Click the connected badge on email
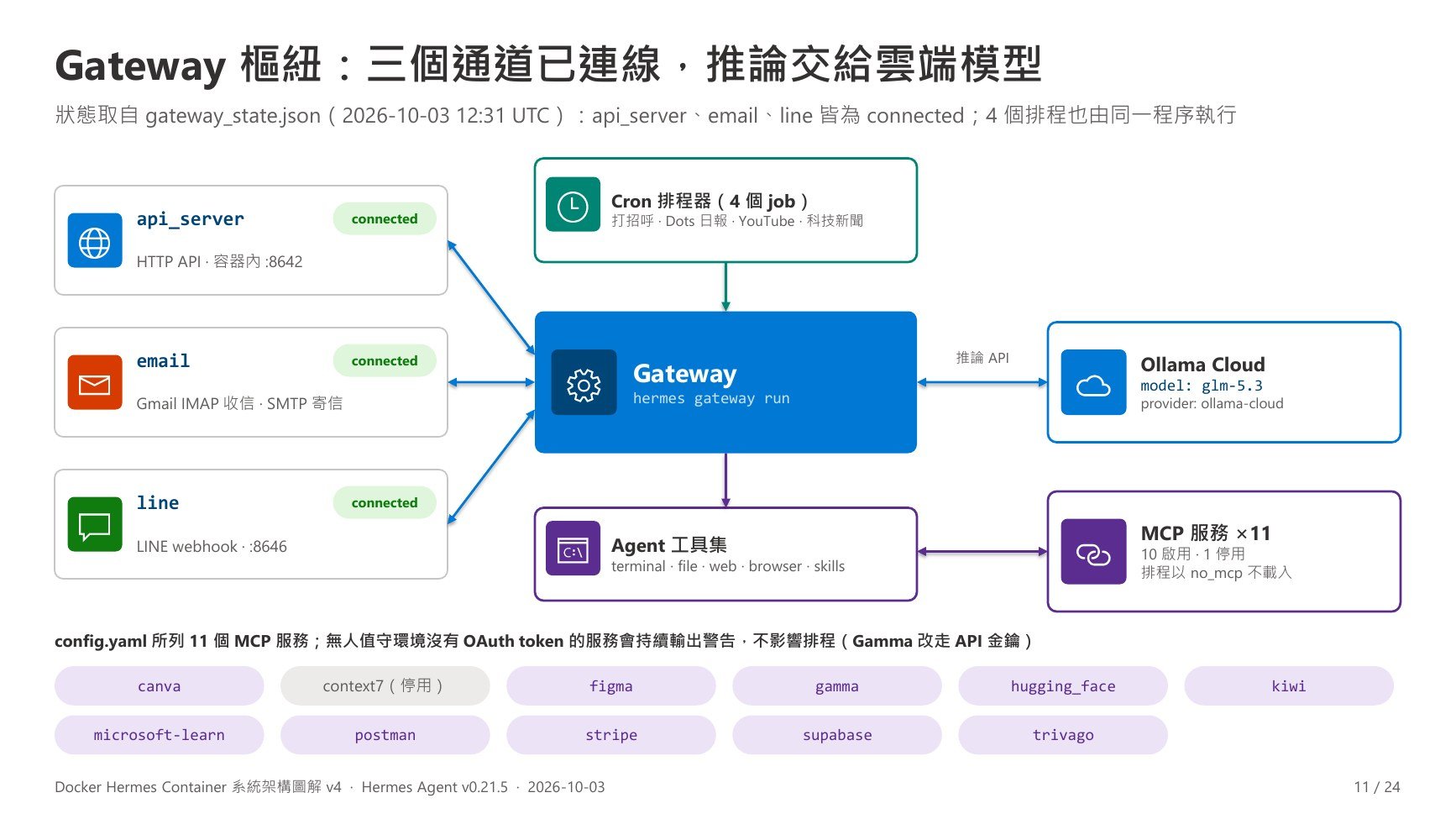Screen dimensions: 1456x819 (385, 360)
